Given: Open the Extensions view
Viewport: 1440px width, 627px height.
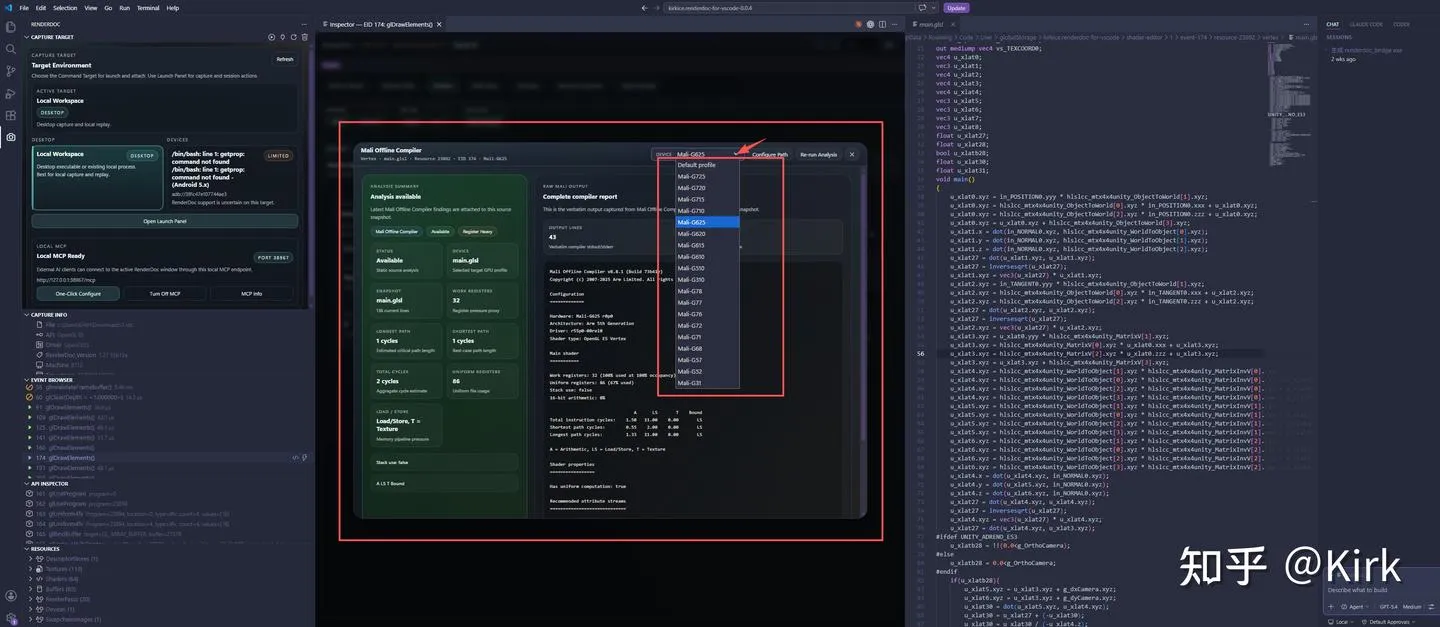Looking at the screenshot, I should [11, 115].
